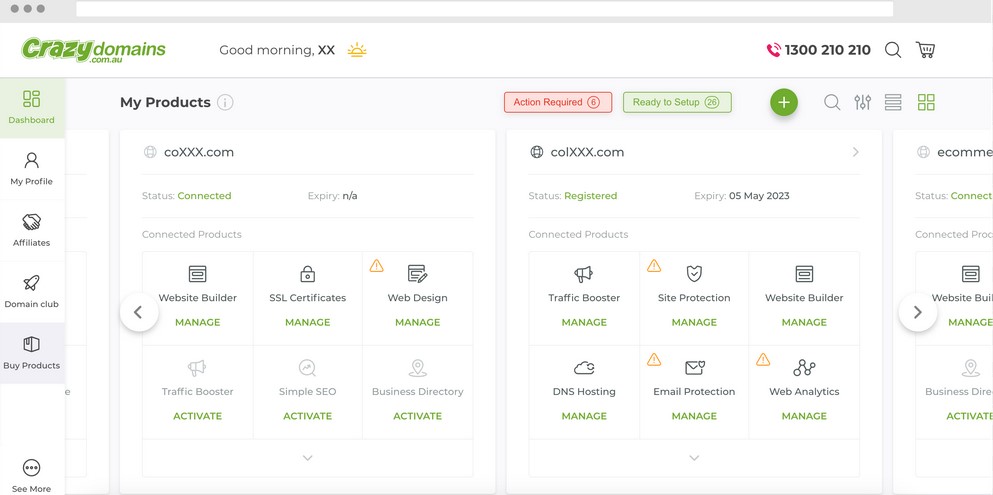Click Business Directory pin icon in coXXX.com card

(x=417, y=368)
